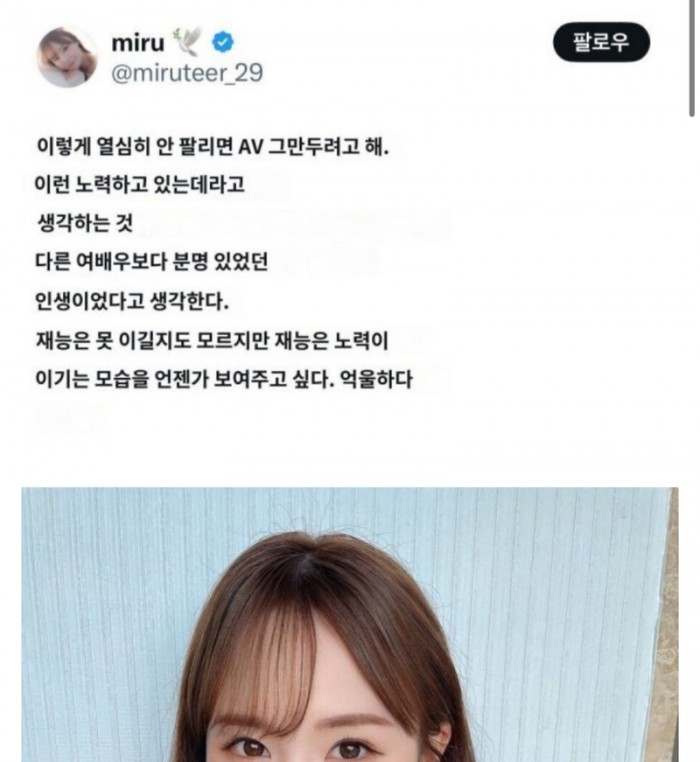
Task: Click the line starting 이기는 모습을
Action: coord(224,380)
